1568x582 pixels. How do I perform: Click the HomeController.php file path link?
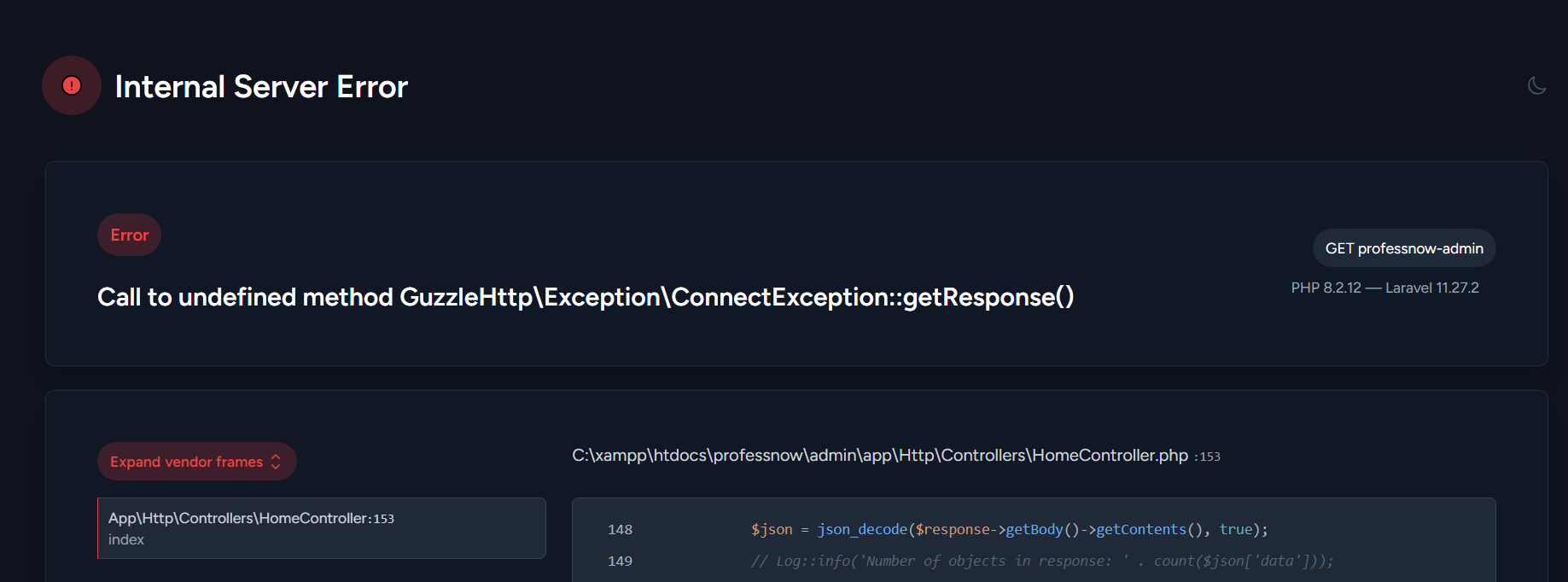pyautogui.click(x=879, y=455)
